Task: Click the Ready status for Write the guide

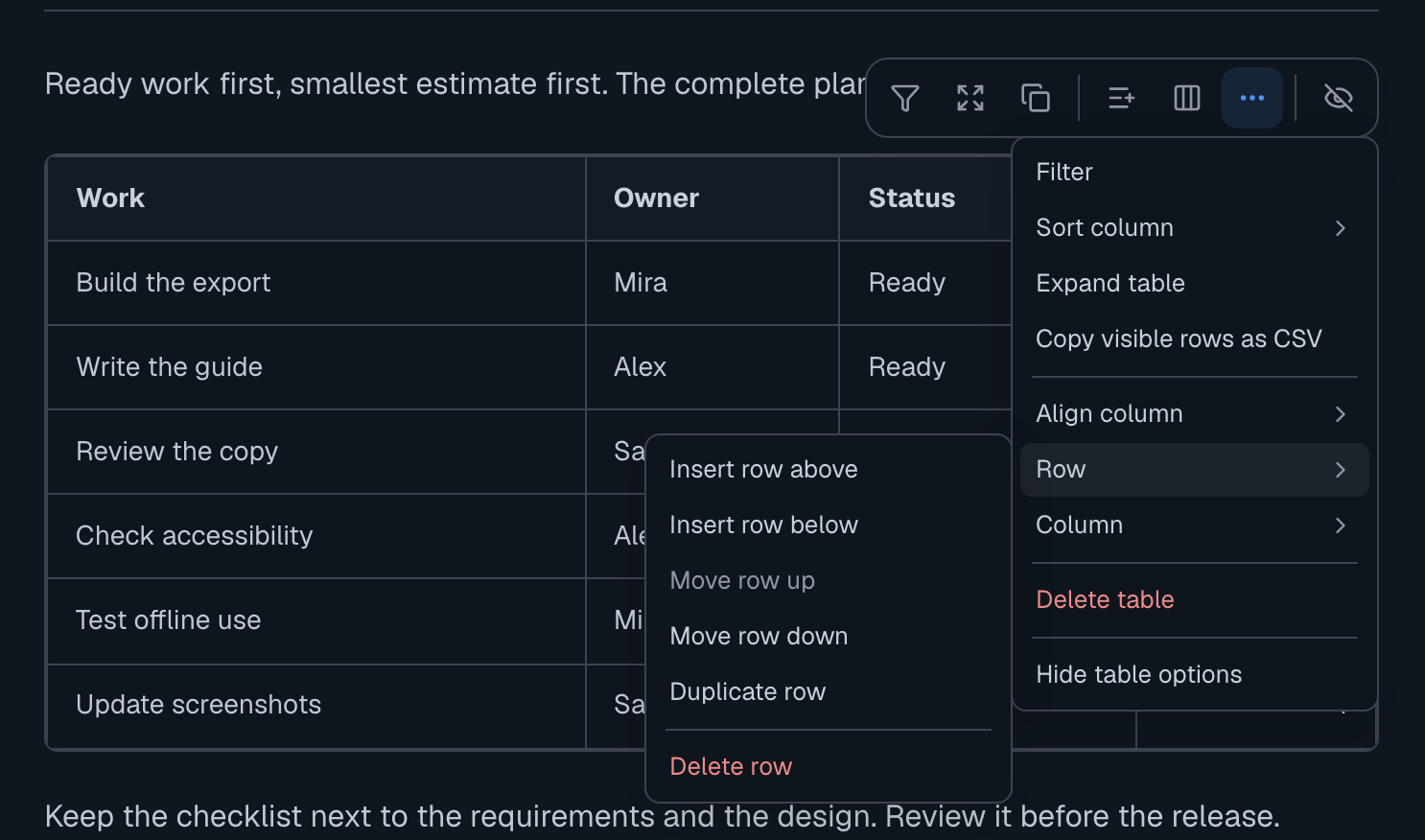Action: point(925,367)
